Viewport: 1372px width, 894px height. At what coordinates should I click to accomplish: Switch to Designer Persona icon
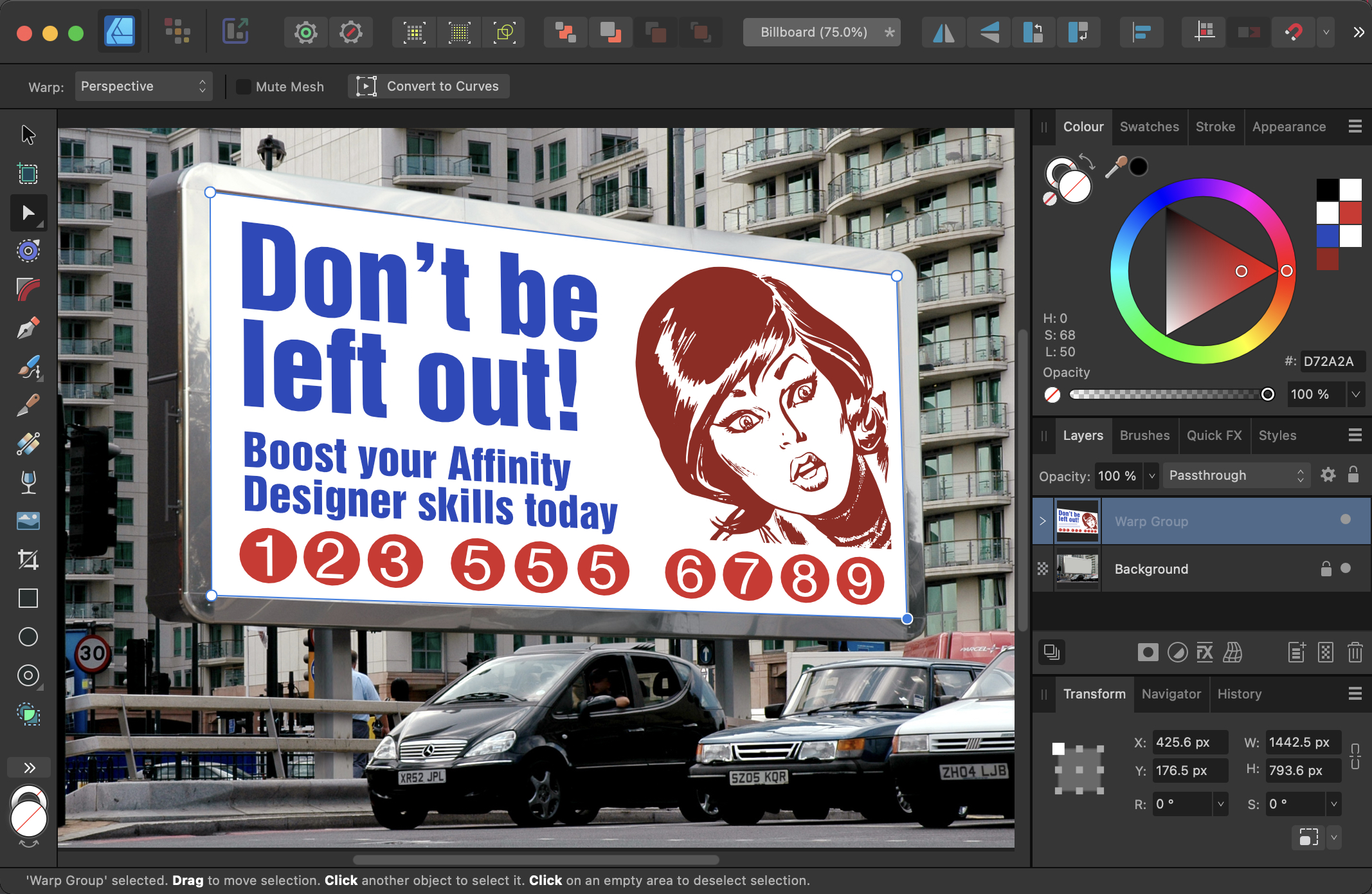pyautogui.click(x=120, y=32)
